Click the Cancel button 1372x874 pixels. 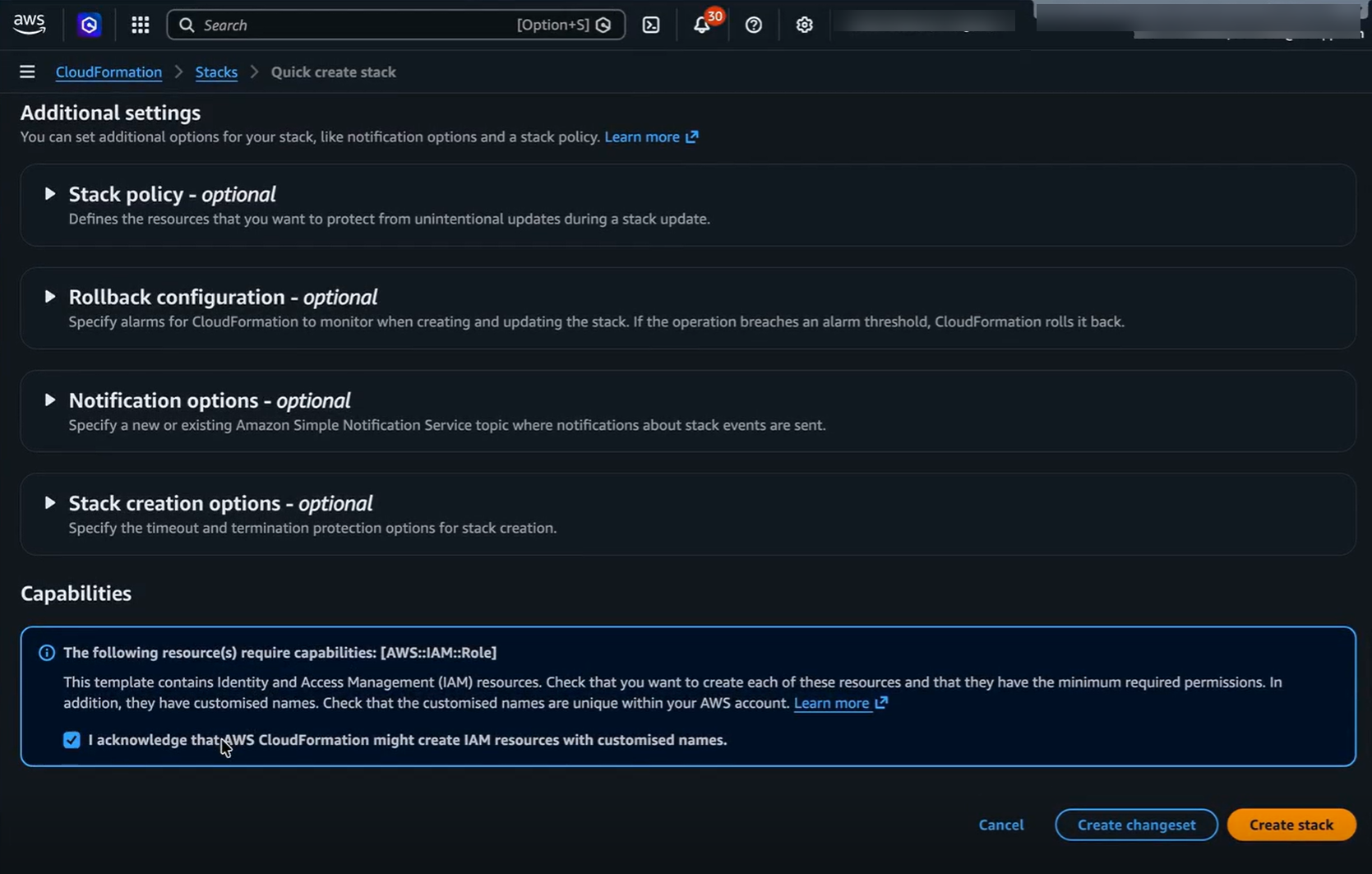coord(1001,825)
